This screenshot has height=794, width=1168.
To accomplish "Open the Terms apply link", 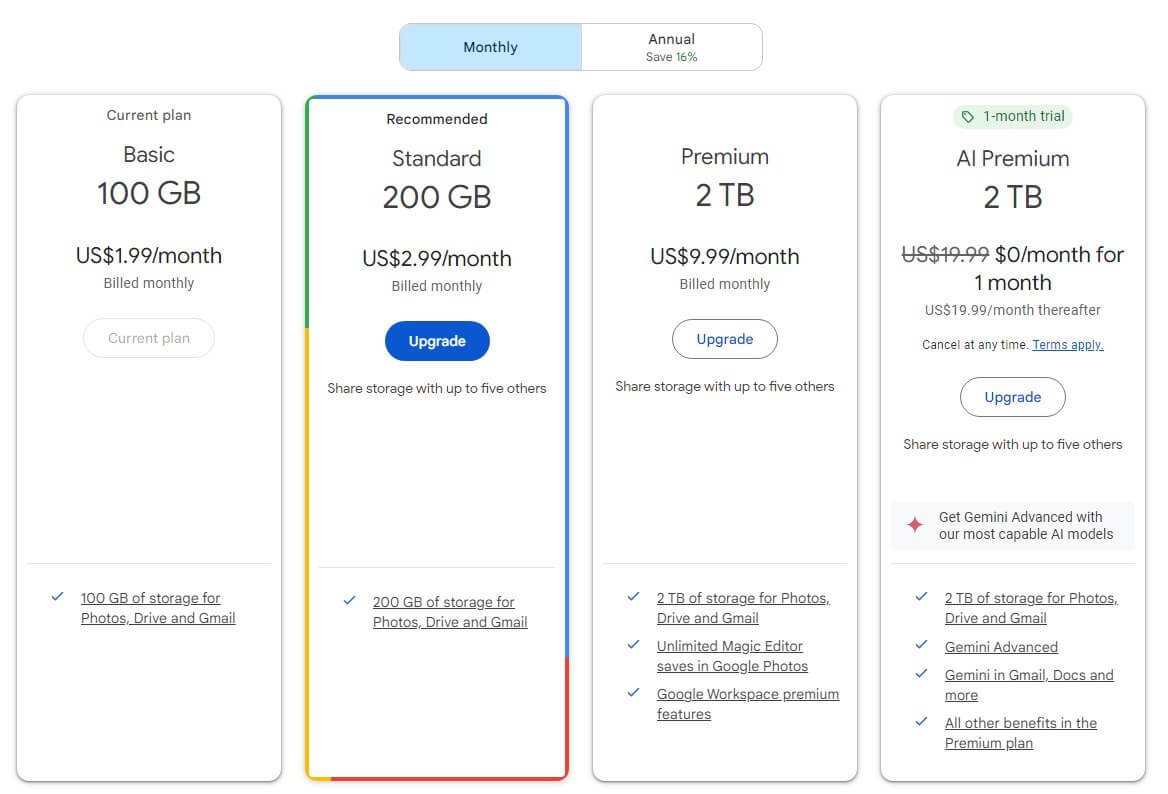I will point(1067,344).
